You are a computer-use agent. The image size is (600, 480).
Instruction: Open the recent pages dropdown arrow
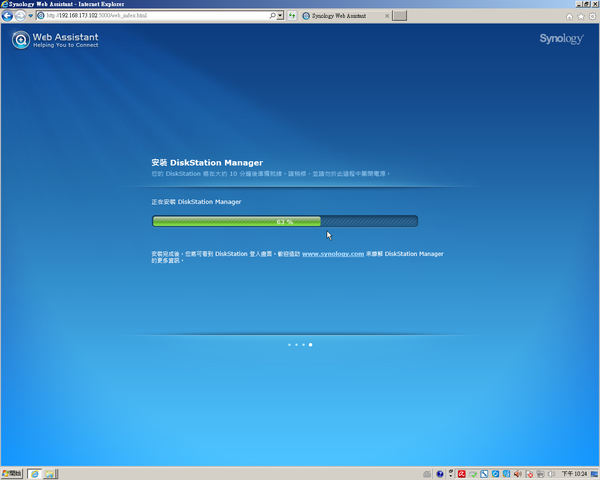30,16
